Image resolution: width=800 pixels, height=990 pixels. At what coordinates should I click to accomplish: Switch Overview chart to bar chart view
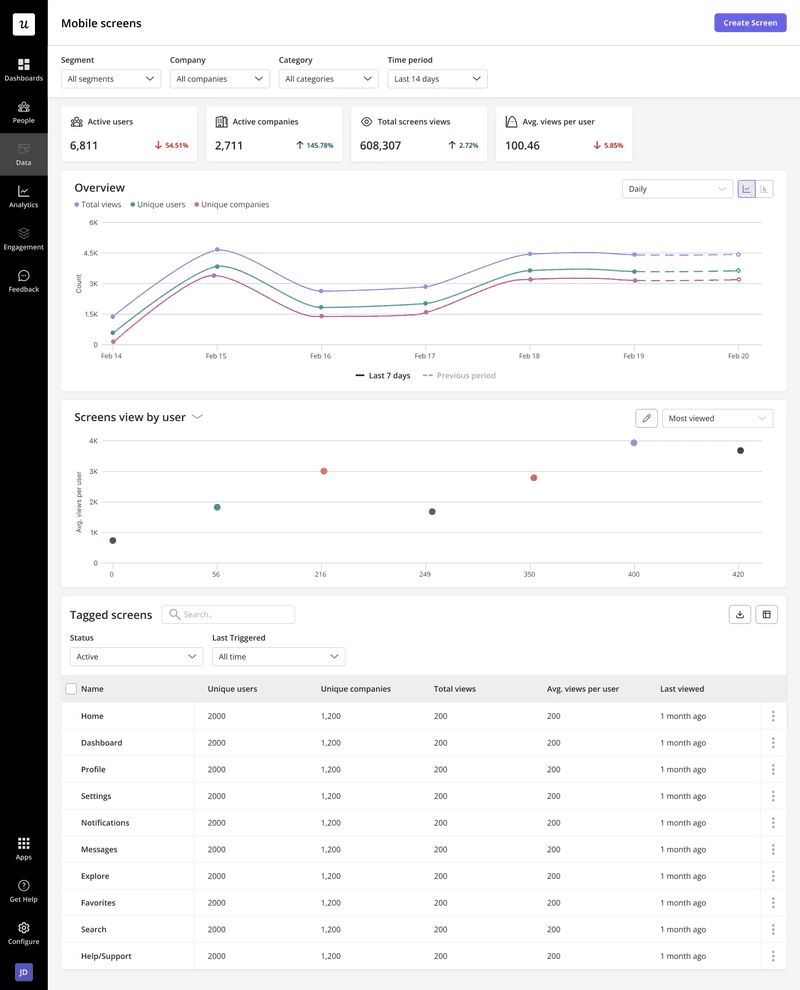point(765,189)
